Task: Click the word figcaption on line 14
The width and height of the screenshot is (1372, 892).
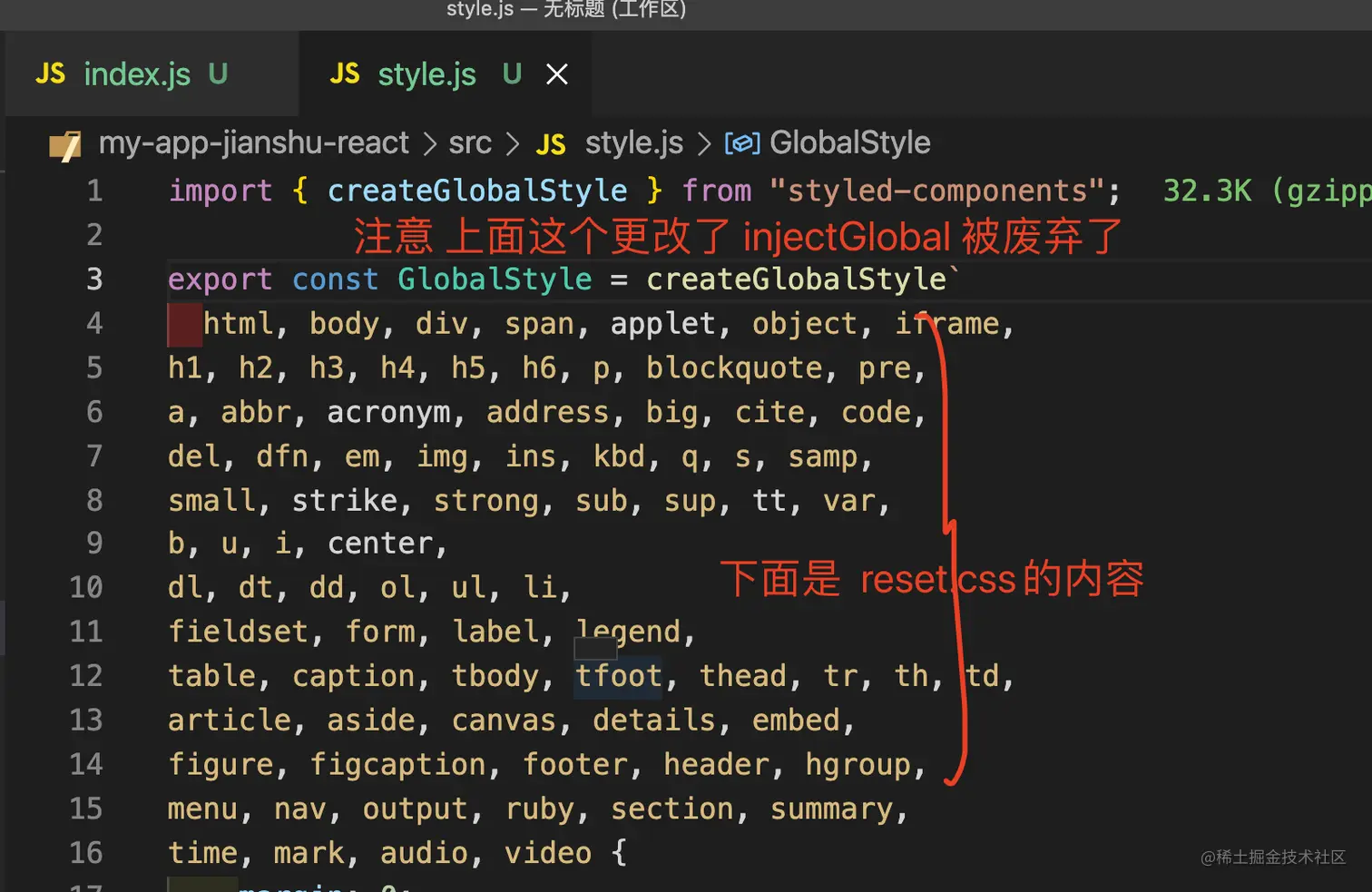Action: click(398, 765)
